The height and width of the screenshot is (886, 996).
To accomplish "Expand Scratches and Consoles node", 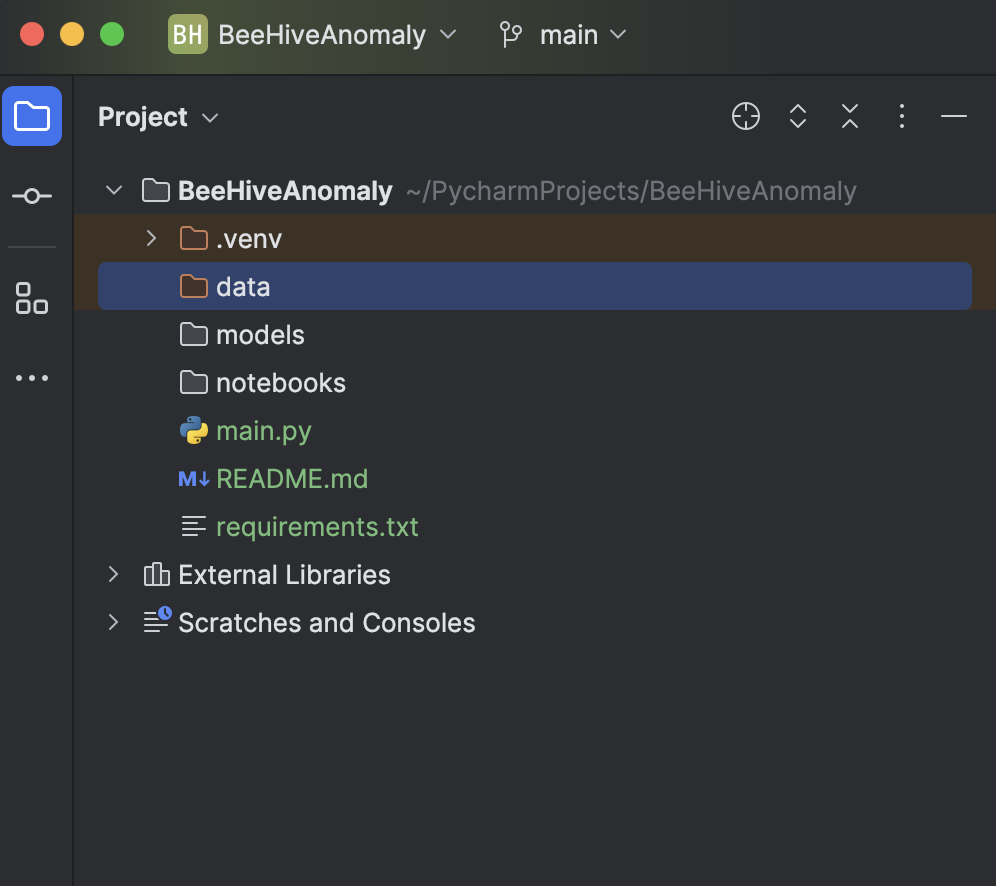I will click(114, 623).
